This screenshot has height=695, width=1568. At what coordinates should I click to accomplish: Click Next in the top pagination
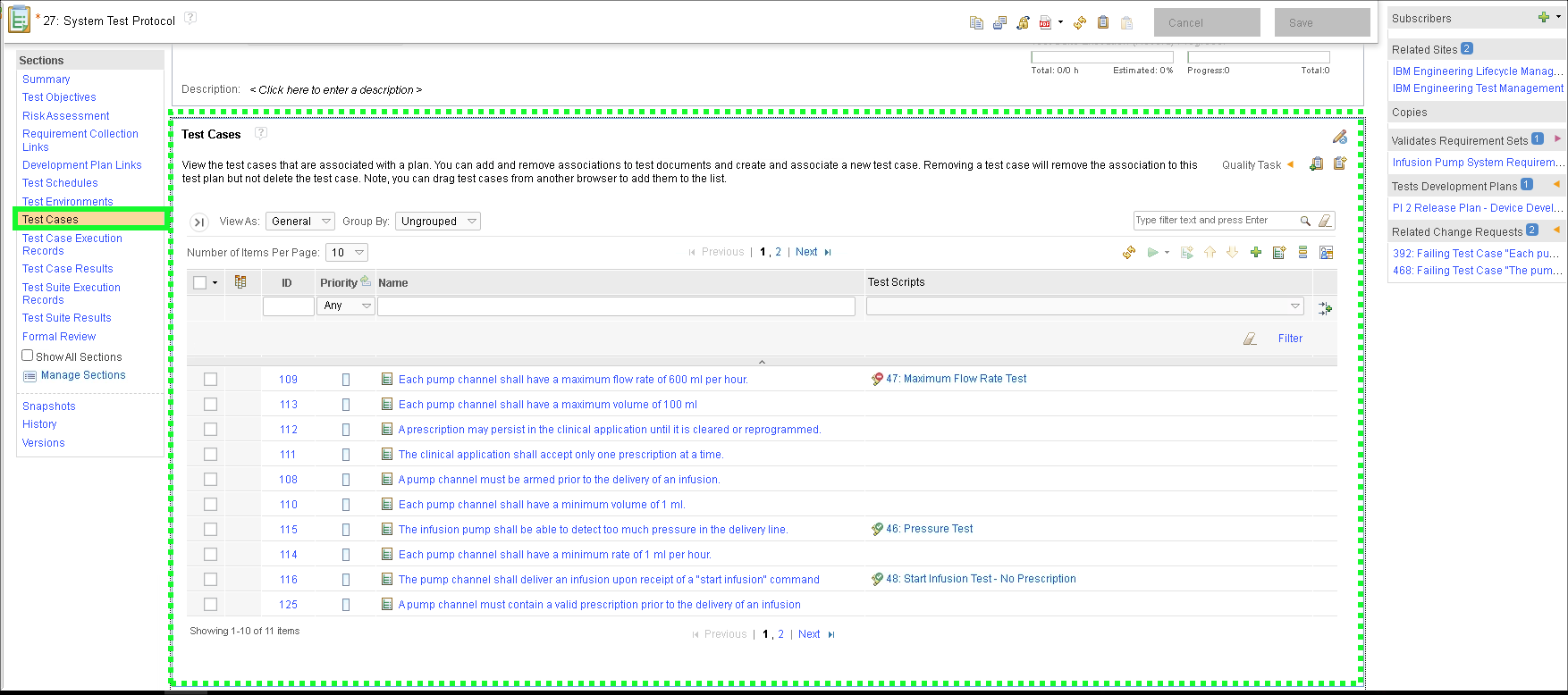pyautogui.click(x=806, y=252)
